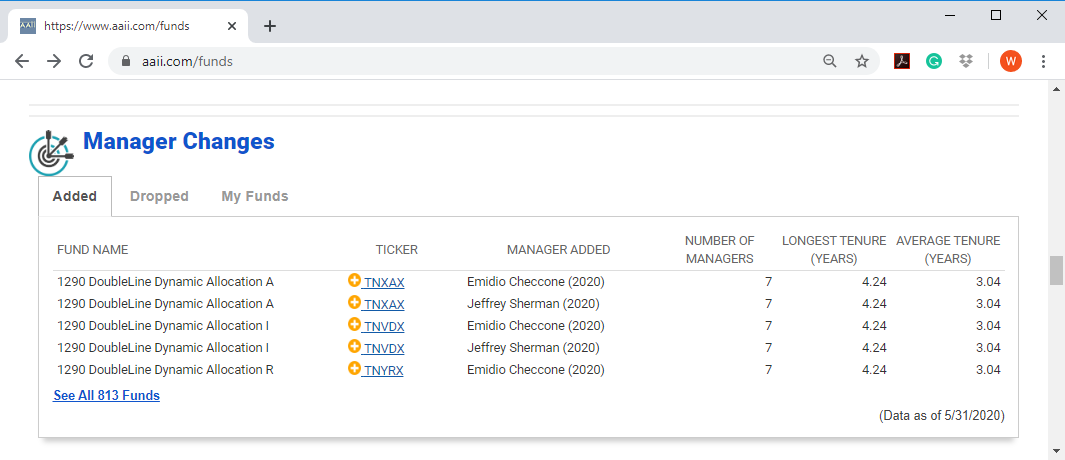The width and height of the screenshot is (1065, 460).
Task: Open See All 813 Funds link
Action: coord(107,395)
